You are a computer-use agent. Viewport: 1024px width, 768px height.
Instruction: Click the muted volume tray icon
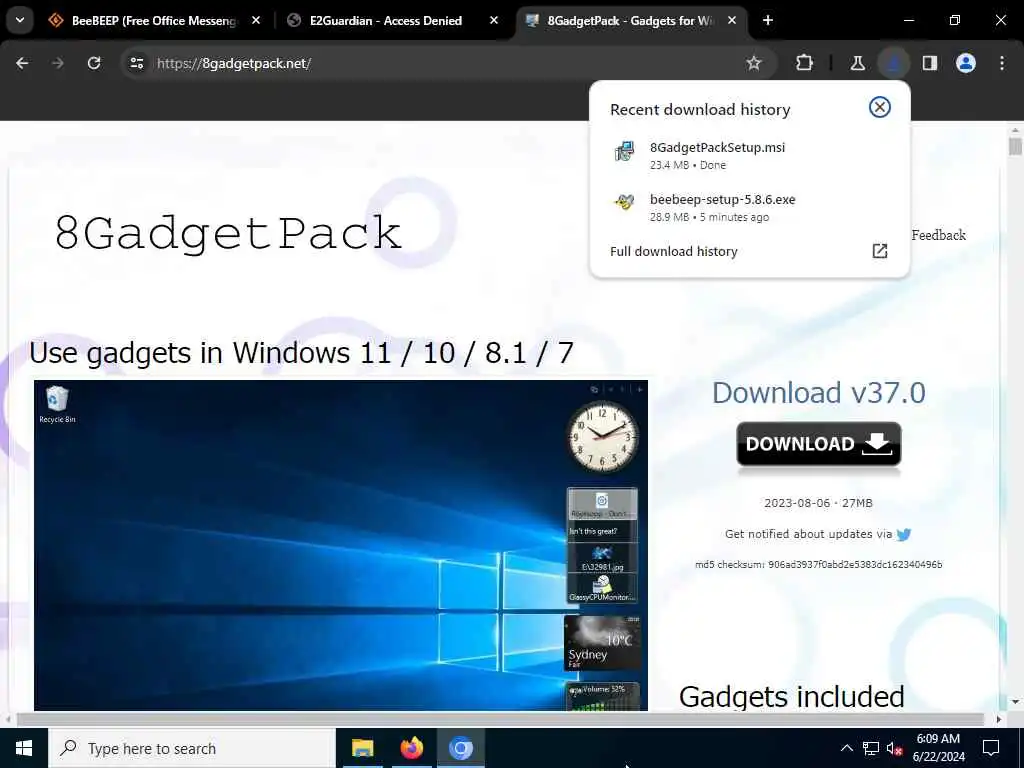(895, 748)
